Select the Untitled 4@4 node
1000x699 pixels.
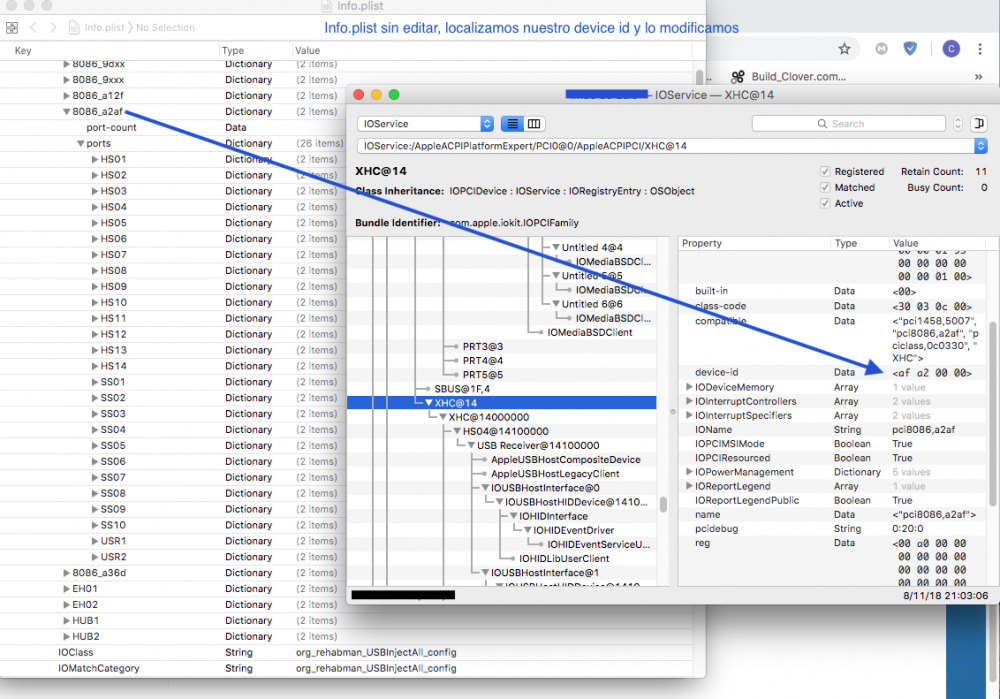click(592, 247)
